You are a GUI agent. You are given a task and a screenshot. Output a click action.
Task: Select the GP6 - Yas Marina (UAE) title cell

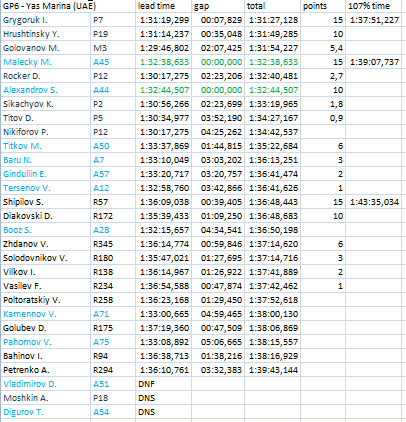(68, 6)
